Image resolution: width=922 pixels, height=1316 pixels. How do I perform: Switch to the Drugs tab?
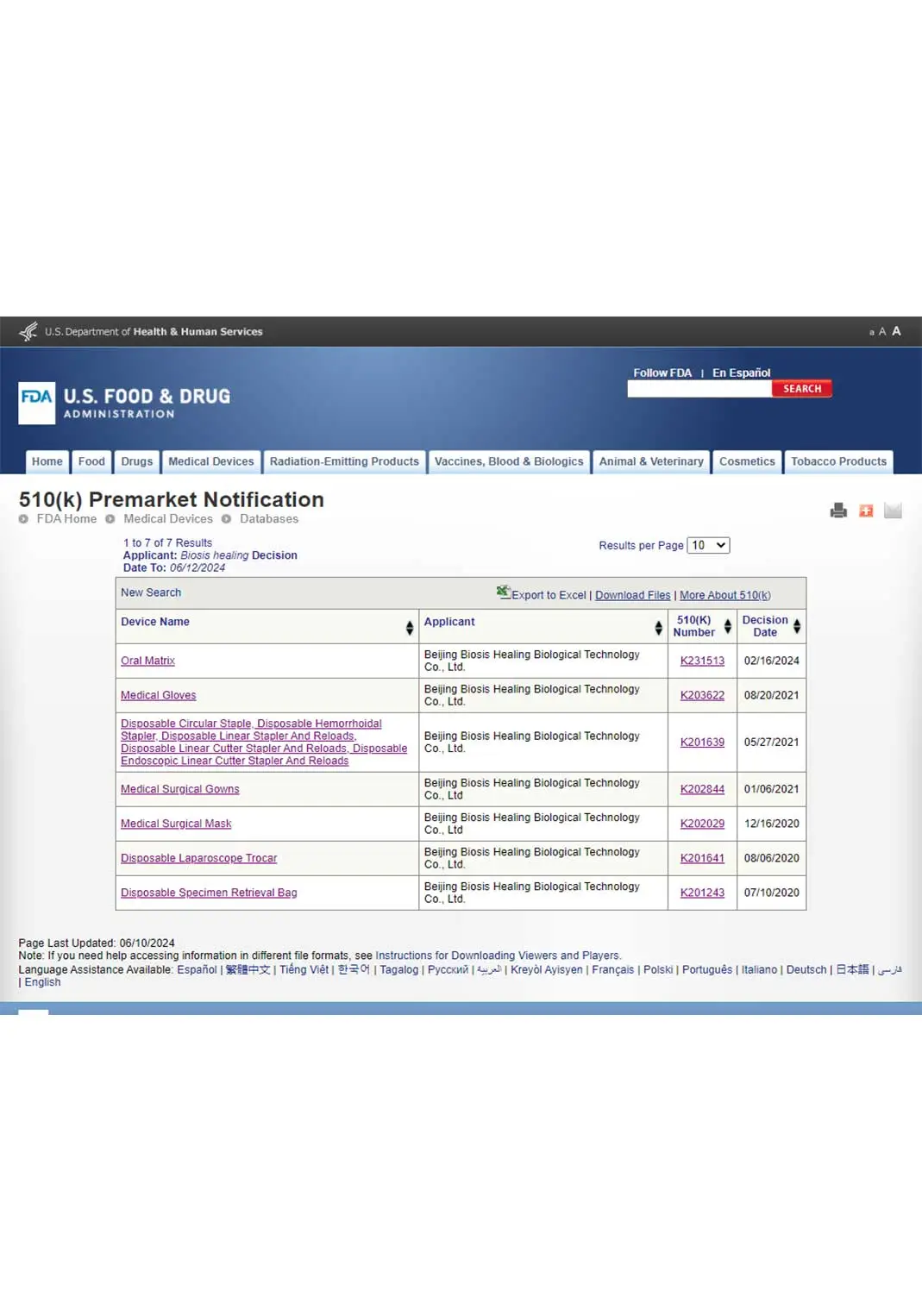point(136,461)
